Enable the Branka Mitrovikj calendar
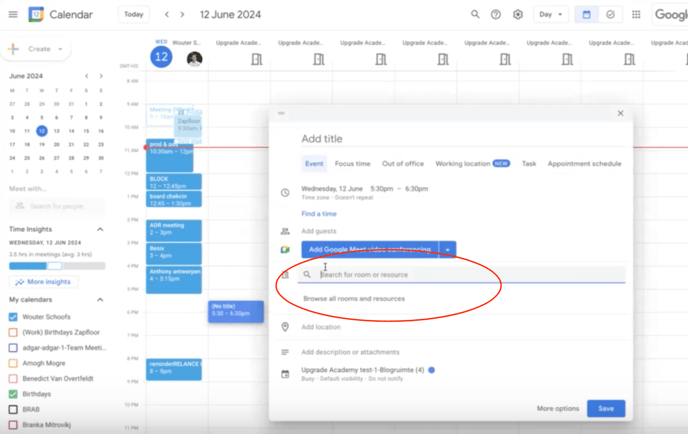The width and height of the screenshot is (688, 434). (x=13, y=424)
